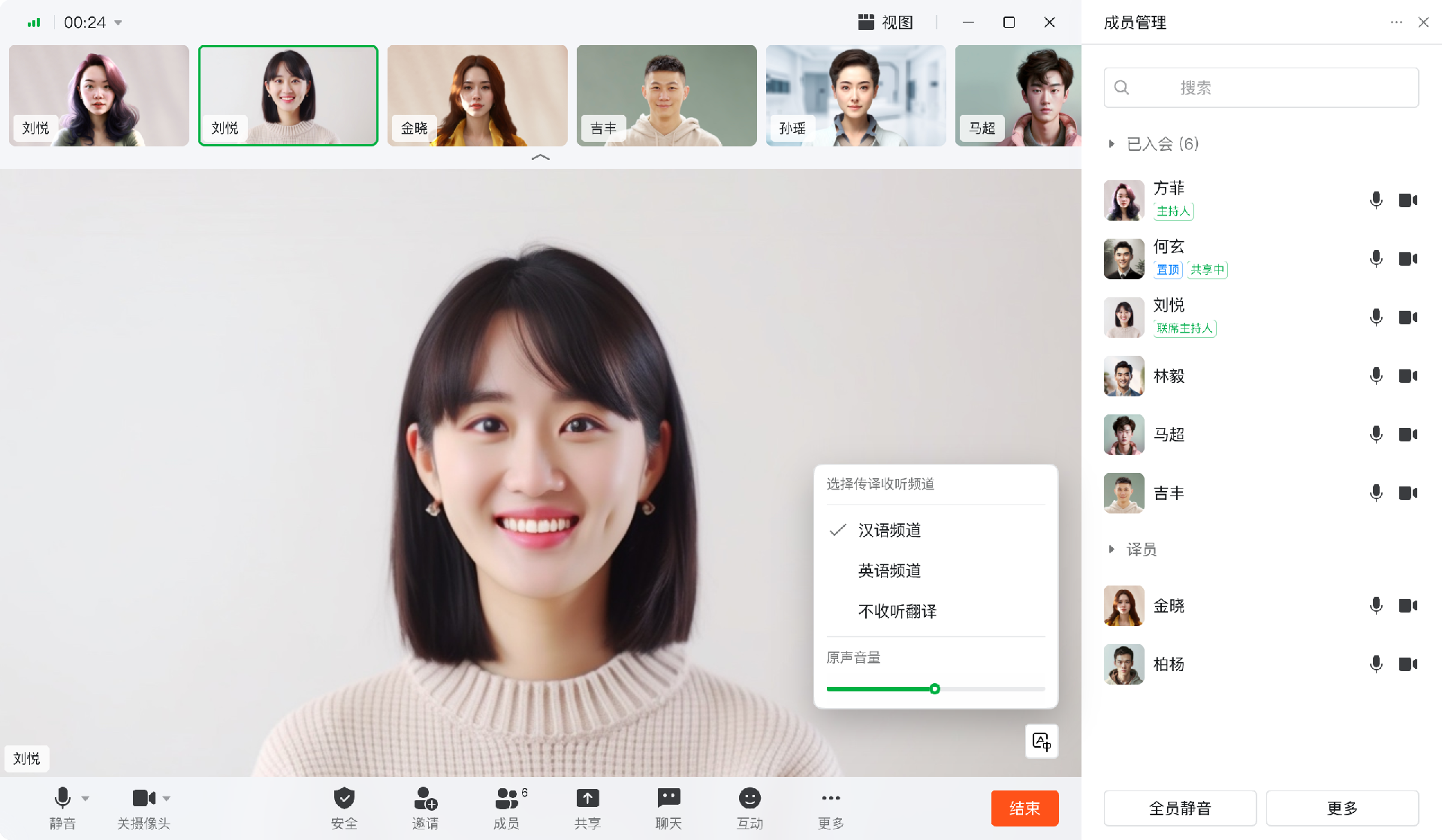
Task: Open the 更多 toolbar menu
Action: (x=831, y=798)
